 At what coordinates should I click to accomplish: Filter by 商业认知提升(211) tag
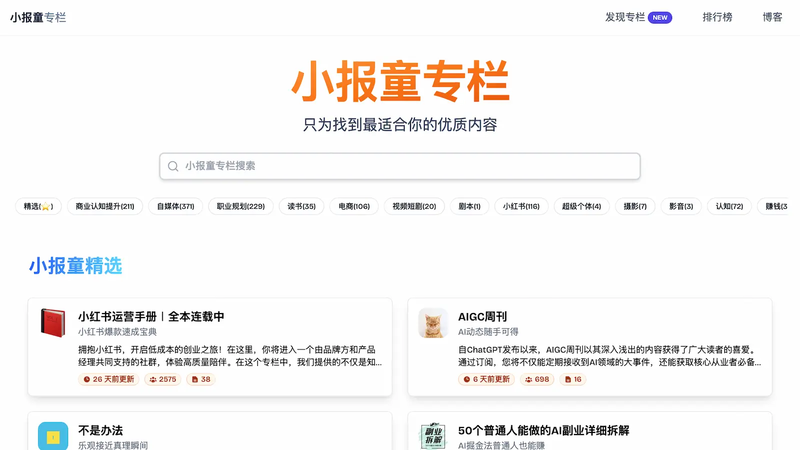click(x=105, y=206)
